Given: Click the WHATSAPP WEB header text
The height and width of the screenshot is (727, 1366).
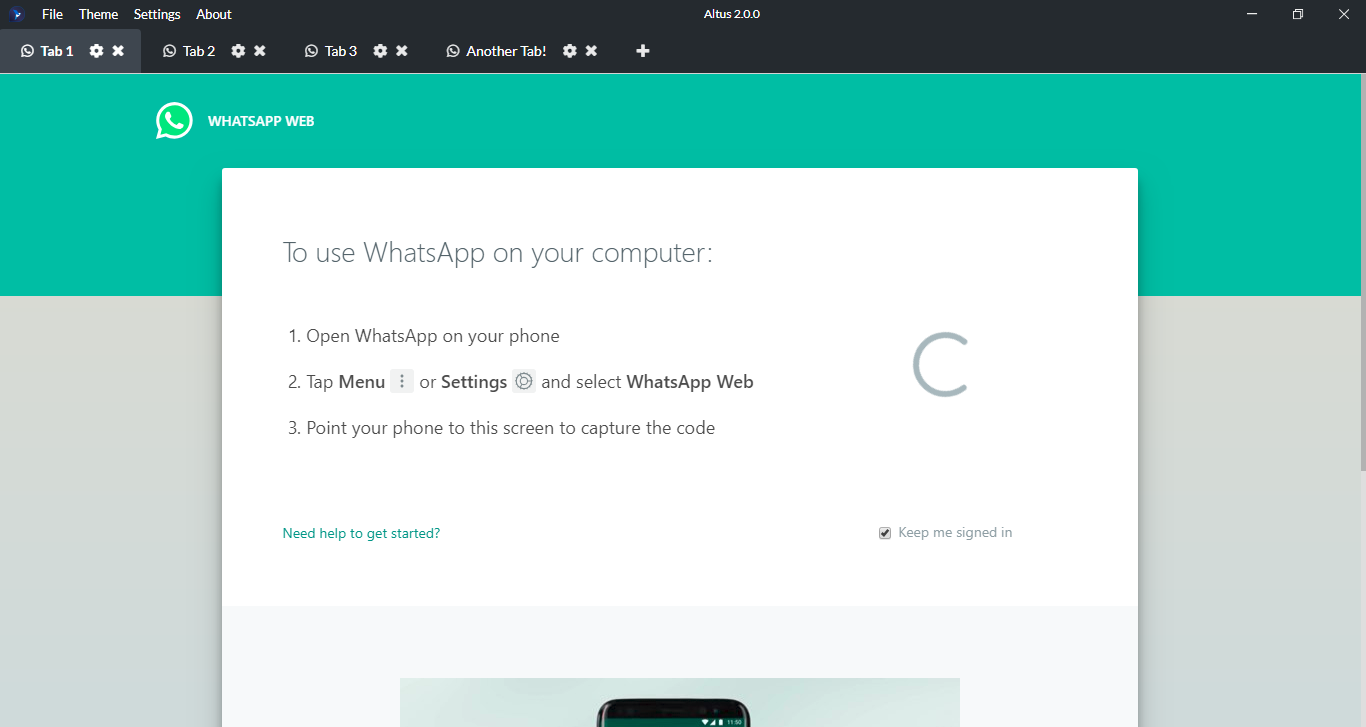Looking at the screenshot, I should coord(261,121).
